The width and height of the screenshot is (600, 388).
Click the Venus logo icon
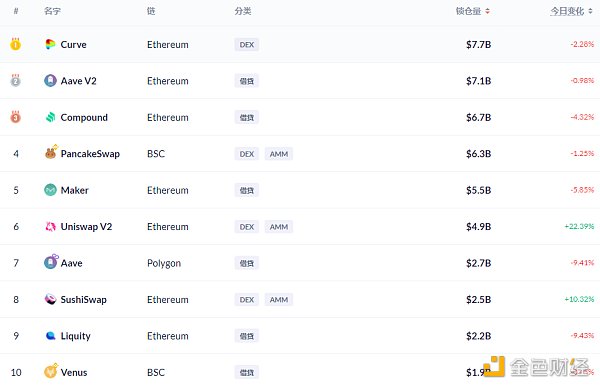(x=51, y=371)
